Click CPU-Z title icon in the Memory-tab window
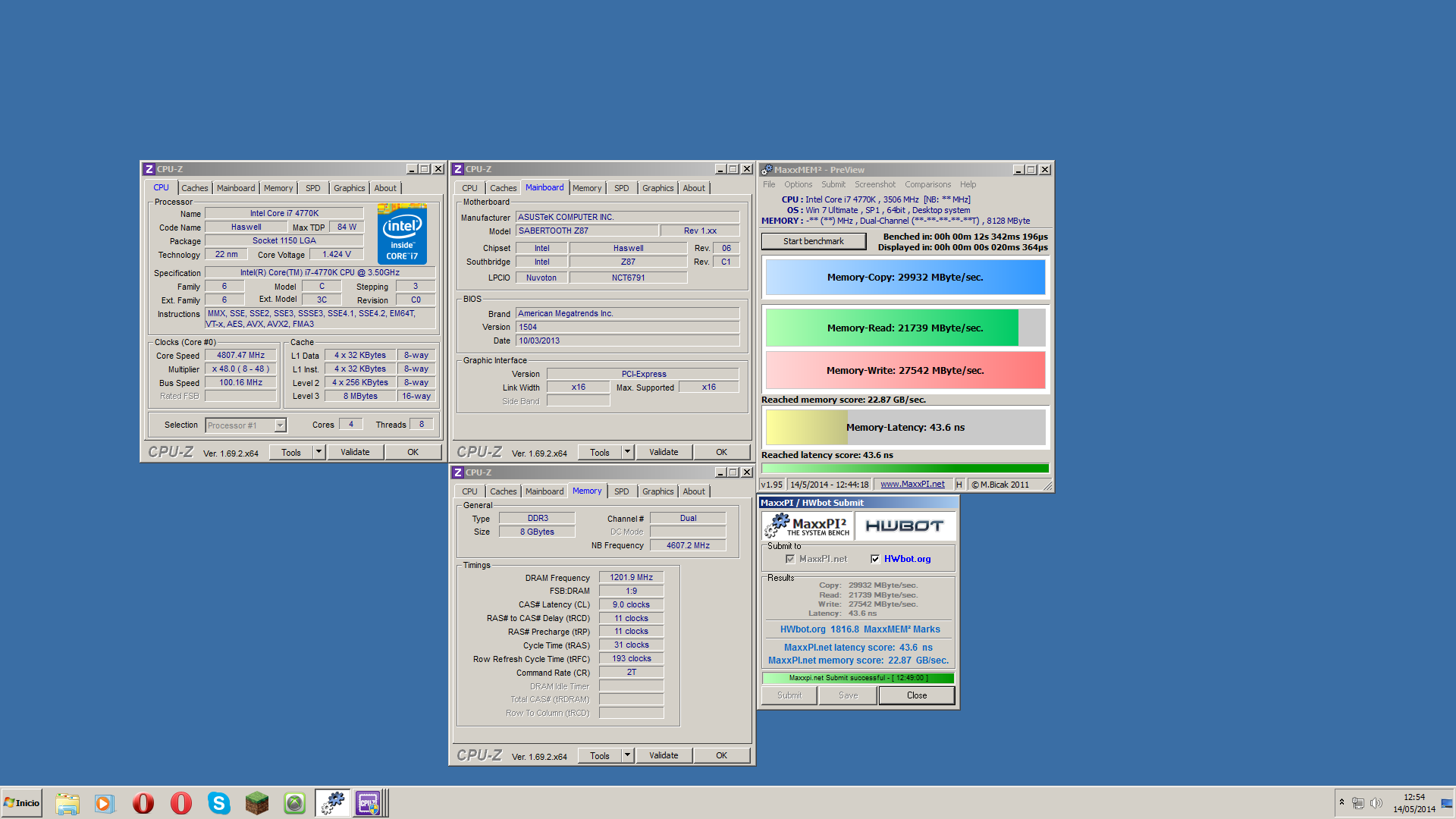 point(458,472)
